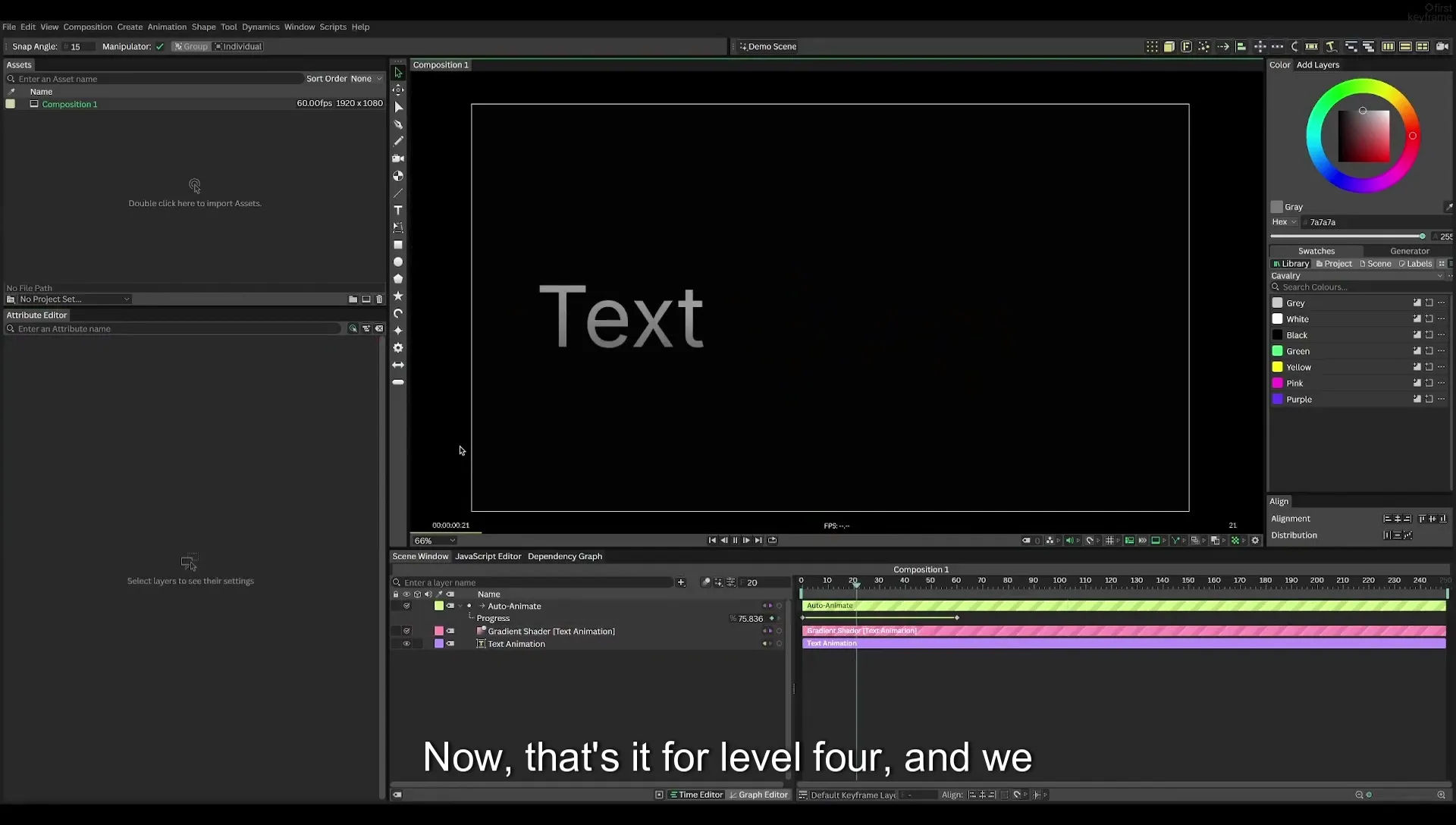Open viewport settings gear icon

[1255, 541]
